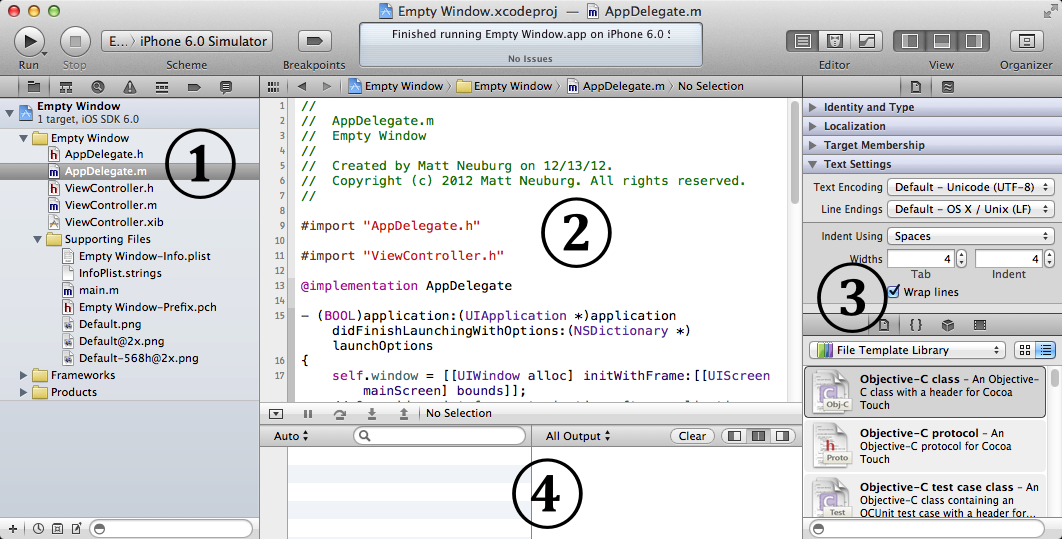The width and height of the screenshot is (1062, 539).
Task: Open the File Template Library dropdown
Action: click(x=907, y=350)
